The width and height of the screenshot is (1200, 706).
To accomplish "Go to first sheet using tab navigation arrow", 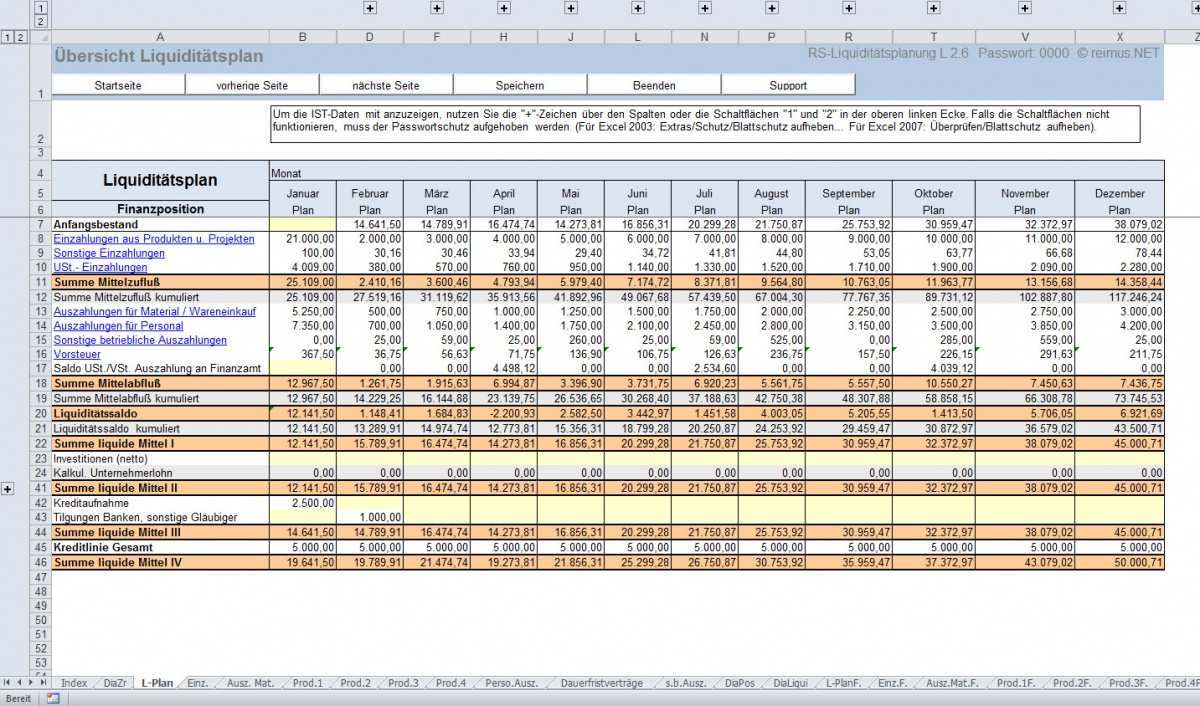I will 7,683.
